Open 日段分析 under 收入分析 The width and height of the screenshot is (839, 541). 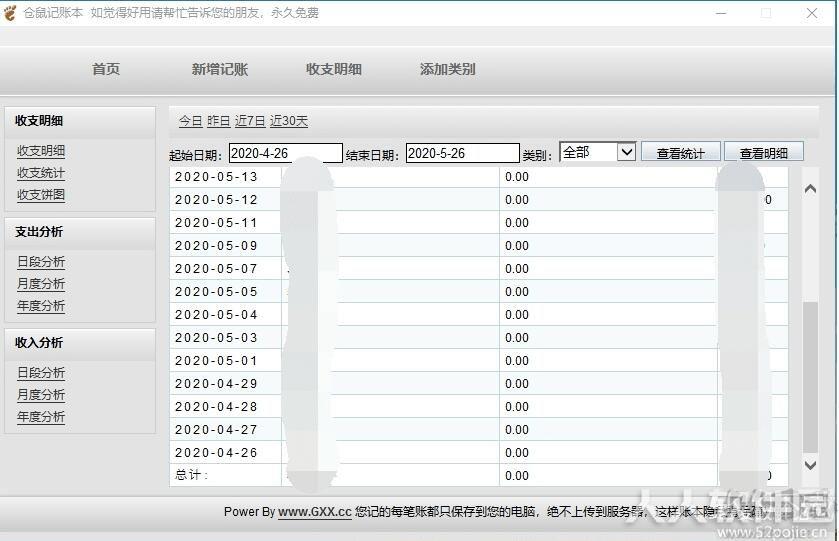tap(41, 372)
